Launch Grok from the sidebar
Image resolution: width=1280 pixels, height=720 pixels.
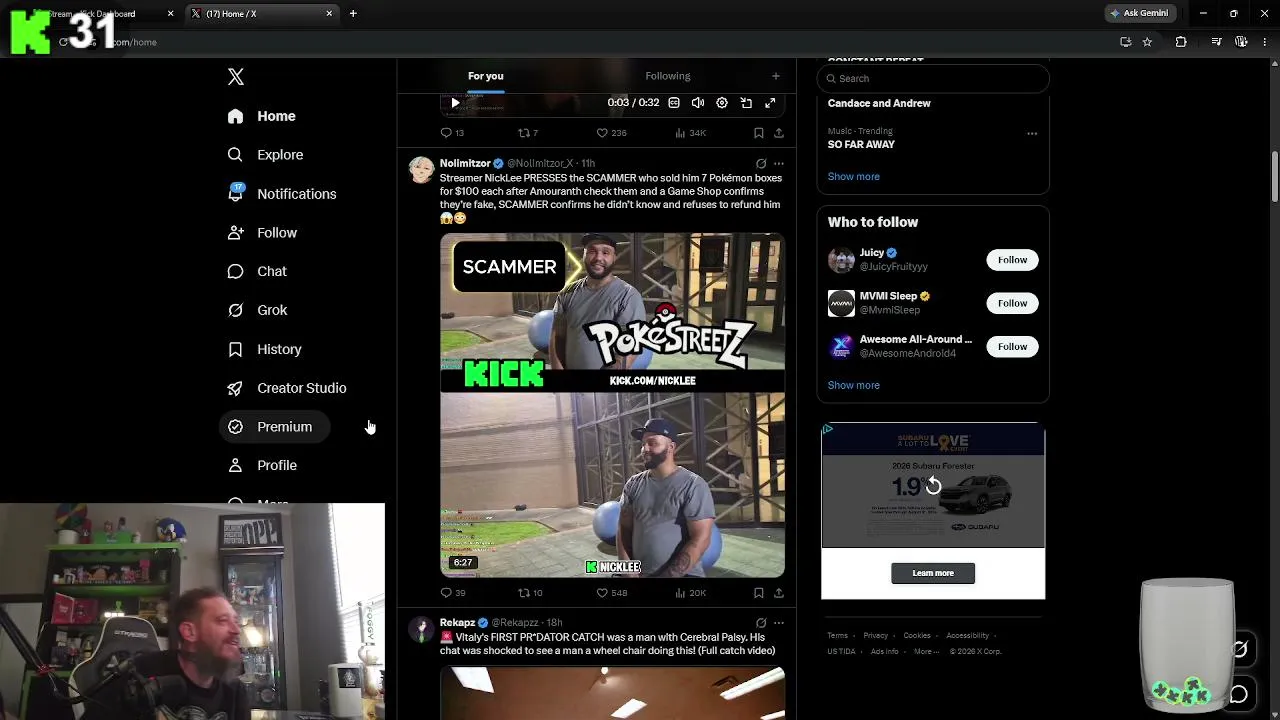coord(257,310)
